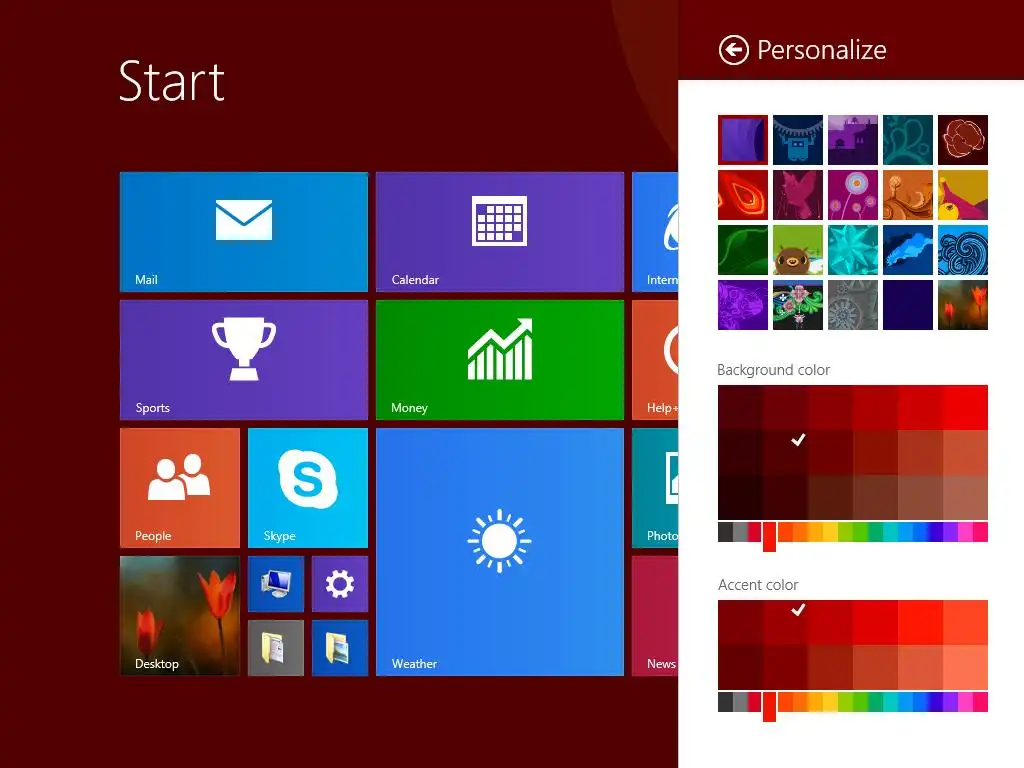
Task: Choose the floral green-and-pink black background
Action: pyautogui.click(x=797, y=305)
